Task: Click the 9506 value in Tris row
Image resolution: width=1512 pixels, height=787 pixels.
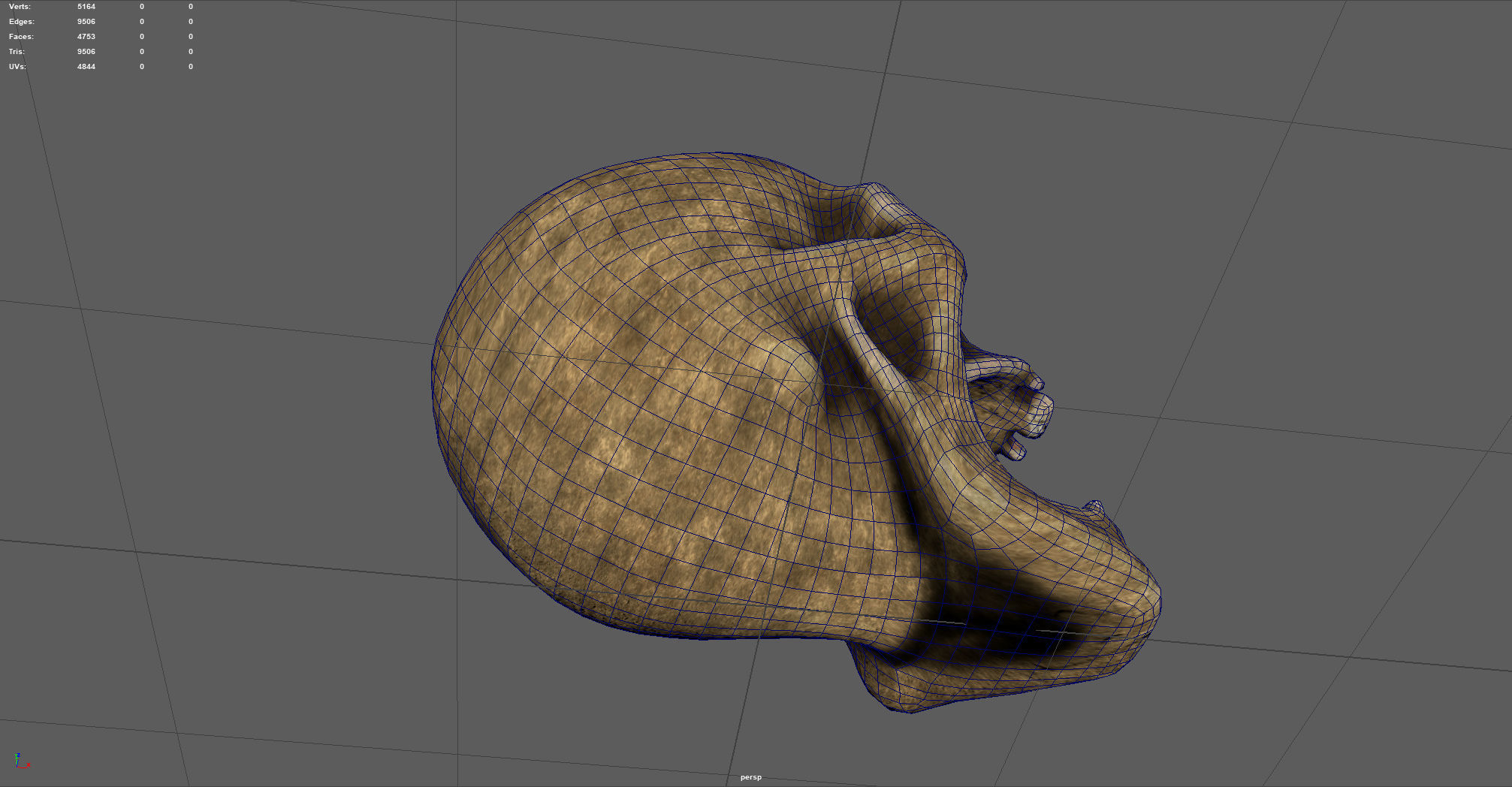Action: point(86,52)
